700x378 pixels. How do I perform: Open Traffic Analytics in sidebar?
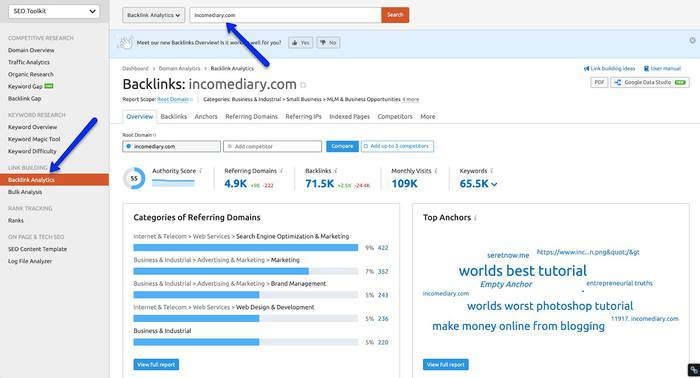tap(29, 62)
